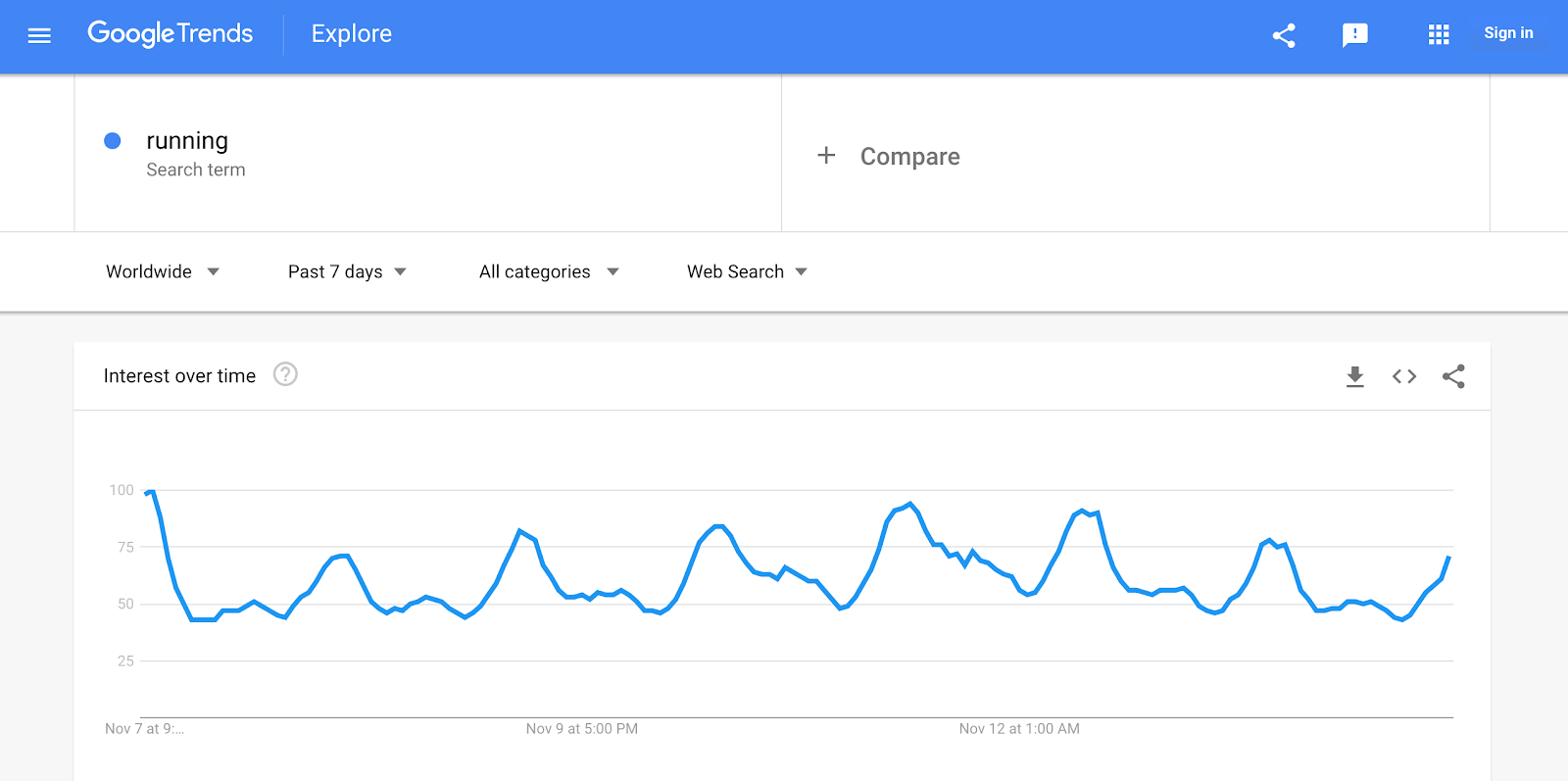The height and width of the screenshot is (781, 1568).
Task: Open the Past 7 days dropdown
Action: [x=347, y=271]
